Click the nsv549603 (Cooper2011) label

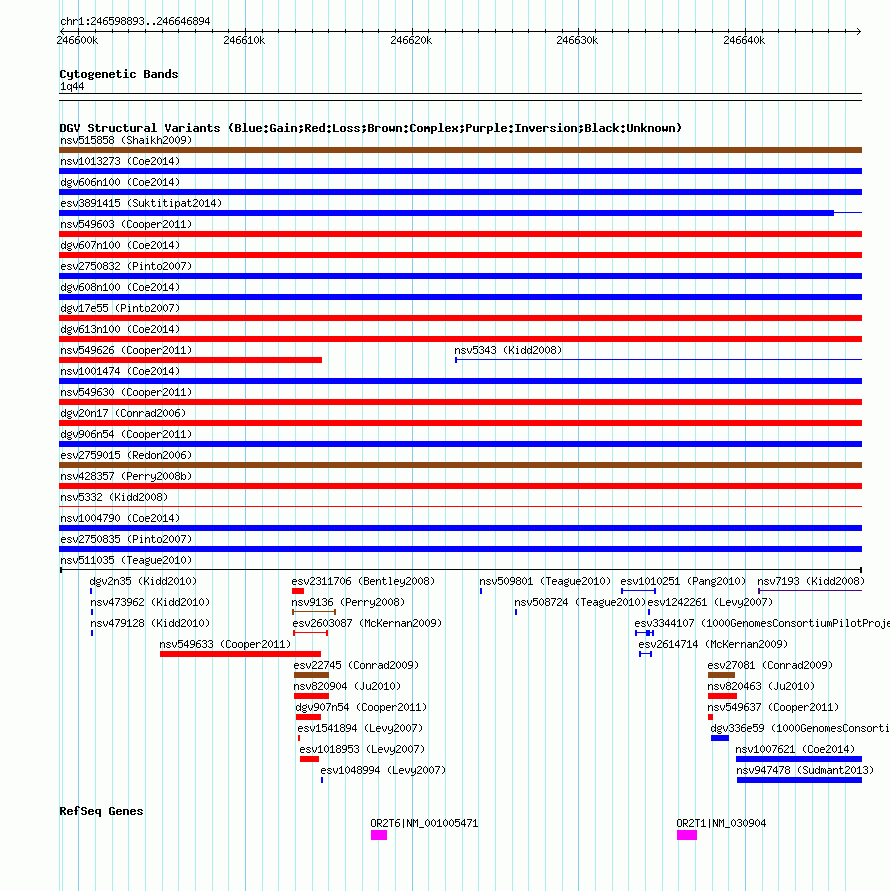(x=126, y=224)
